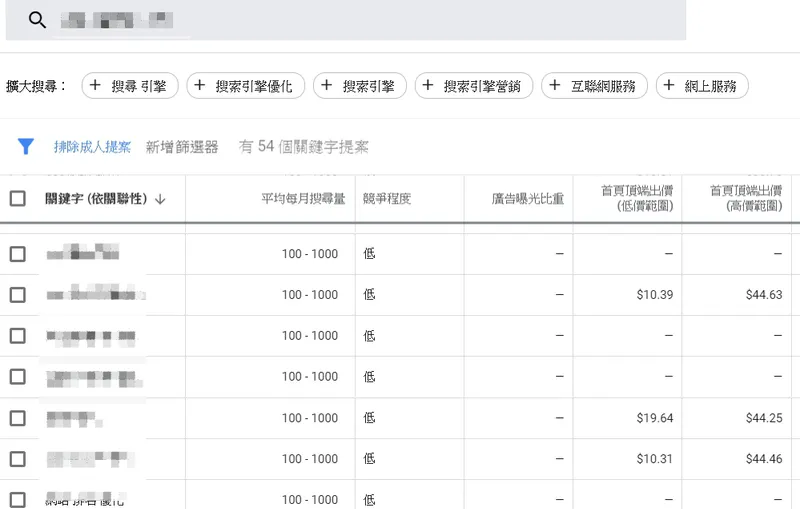The height and width of the screenshot is (509, 800).
Task: Click plus icon on 搜索引擎優化 chip
Action: pos(200,86)
